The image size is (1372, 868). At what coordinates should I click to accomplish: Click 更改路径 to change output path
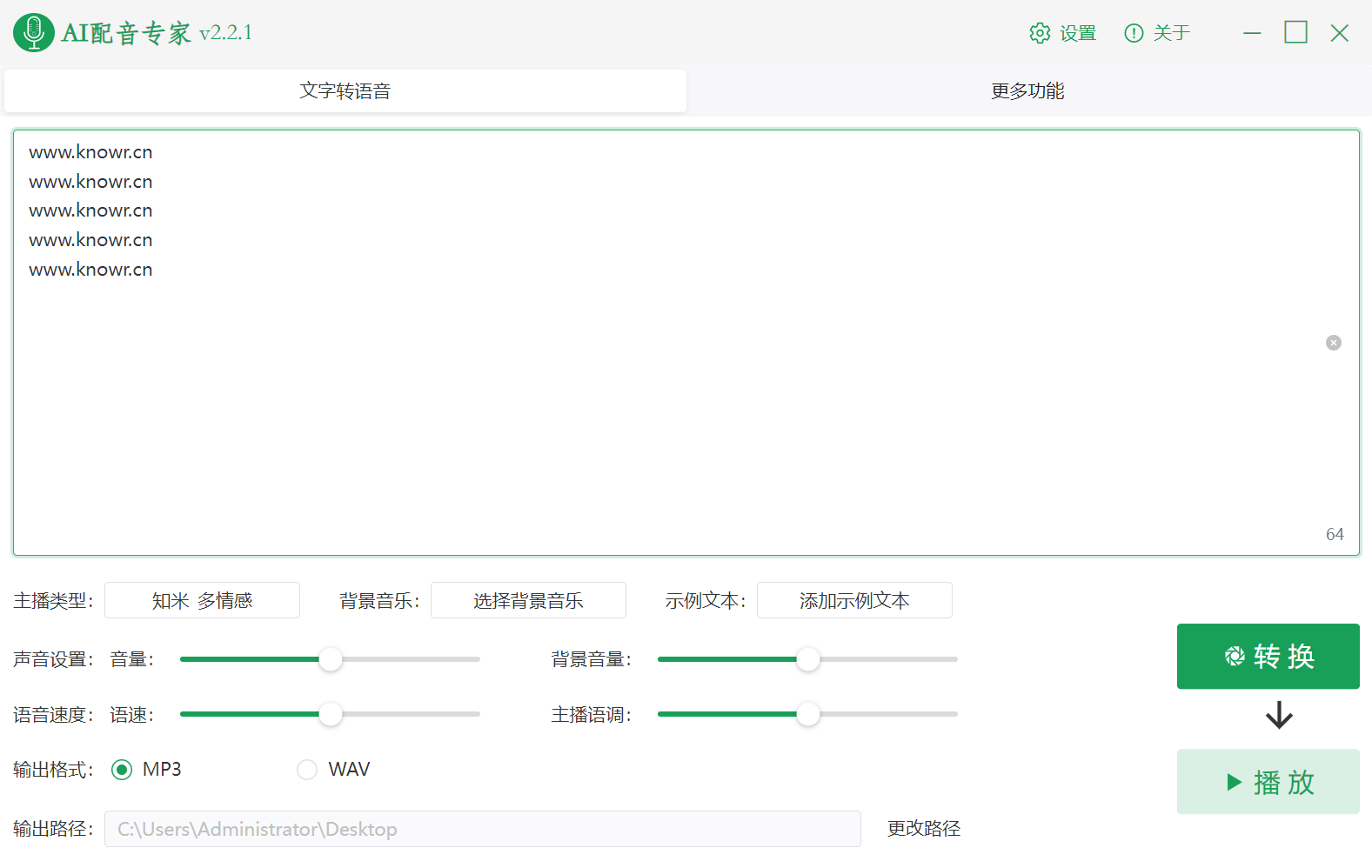924,829
